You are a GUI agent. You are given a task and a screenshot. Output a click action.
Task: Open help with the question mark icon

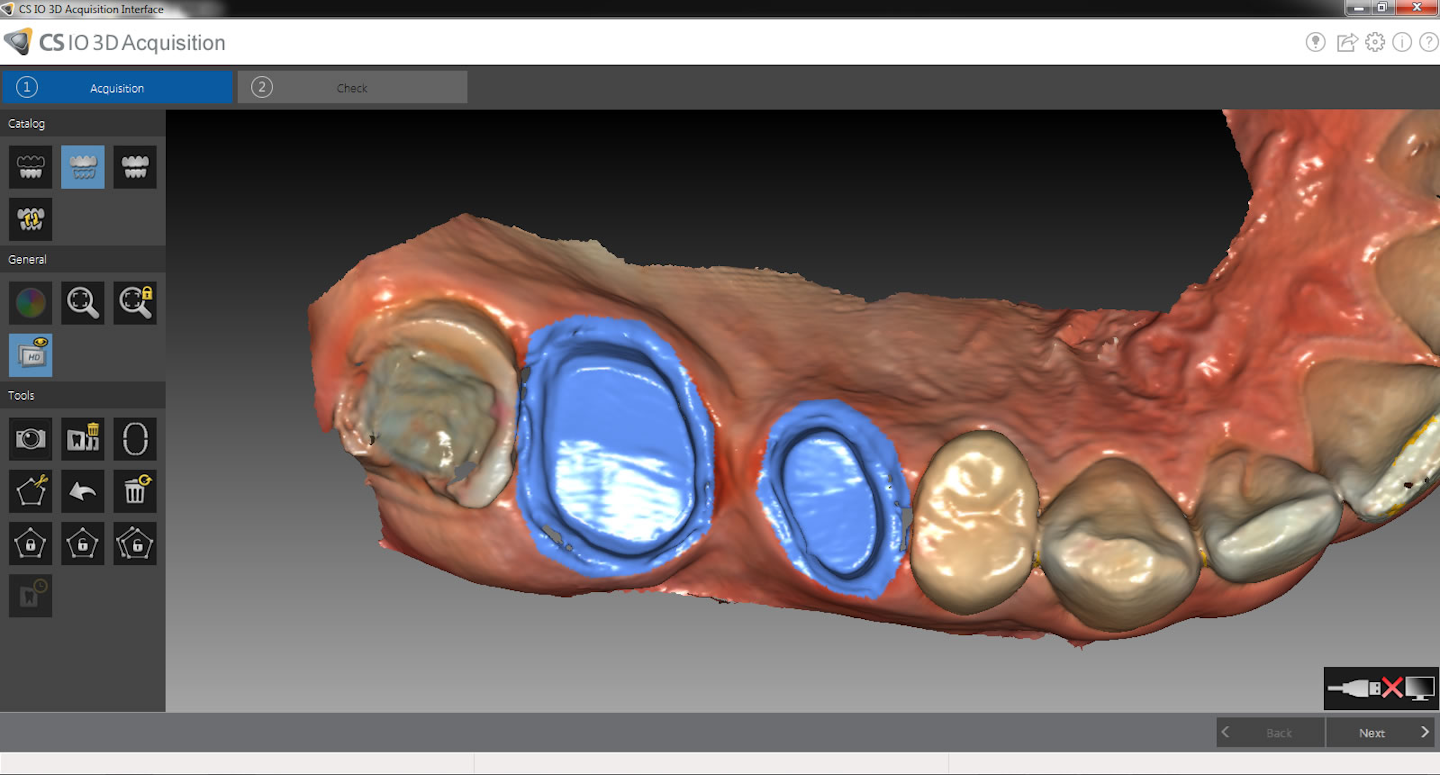point(1429,42)
